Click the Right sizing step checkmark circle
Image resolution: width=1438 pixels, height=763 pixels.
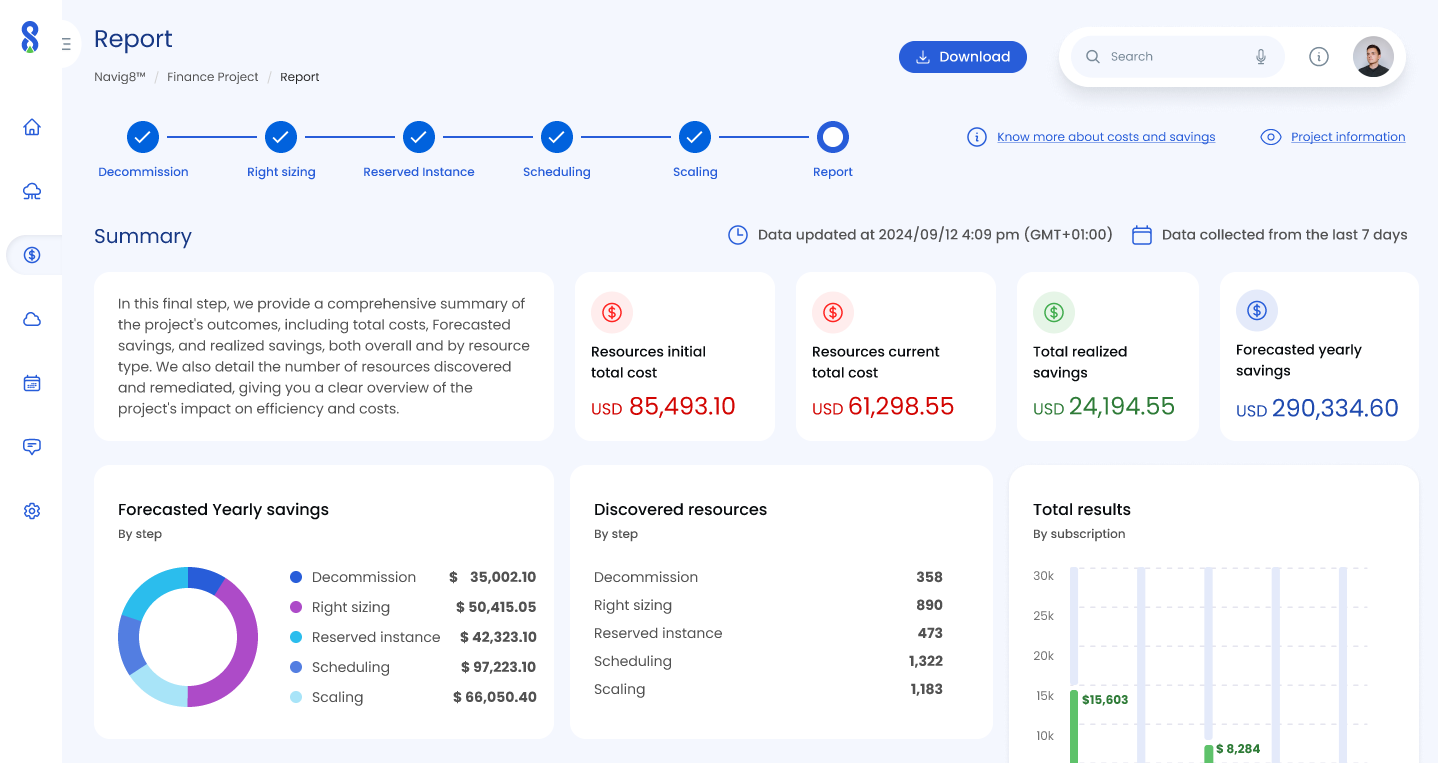tap(281, 137)
